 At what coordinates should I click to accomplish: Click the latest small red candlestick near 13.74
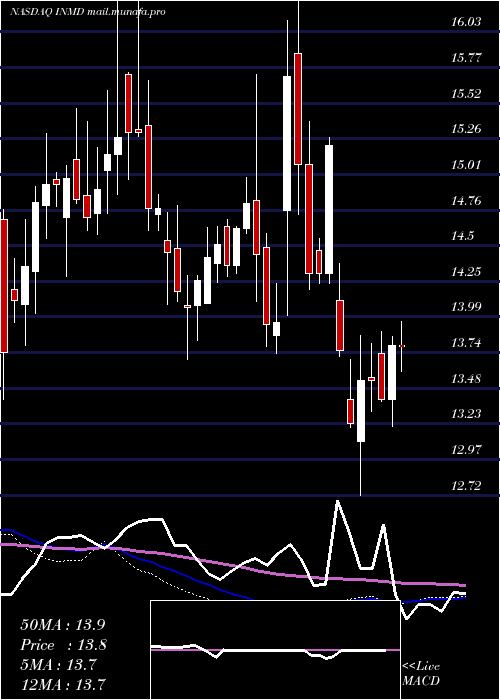click(402, 346)
